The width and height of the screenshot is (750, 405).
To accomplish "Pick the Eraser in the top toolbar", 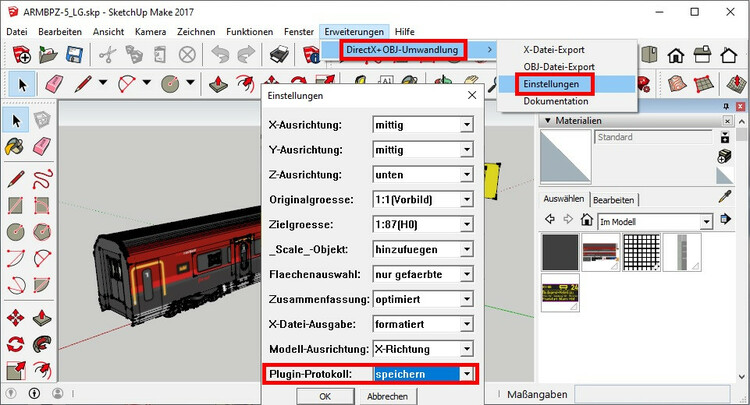I will tap(54, 84).
